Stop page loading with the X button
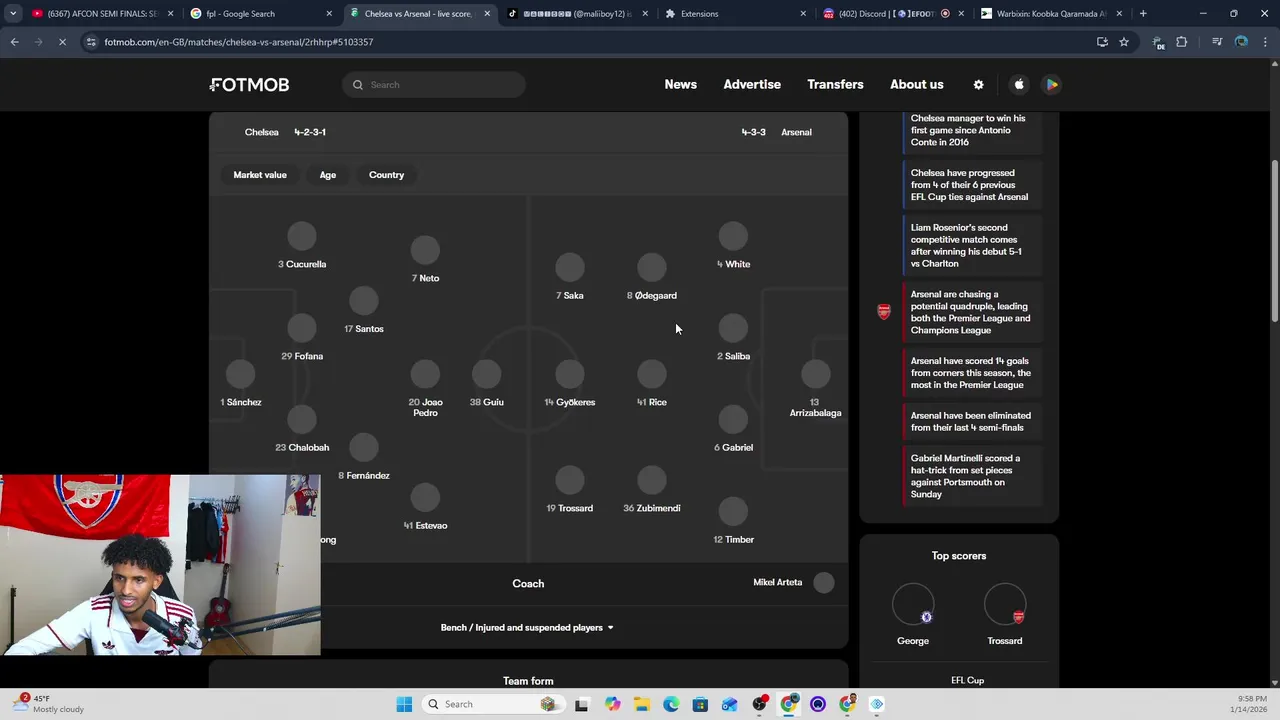This screenshot has height=720, width=1280. coord(63,42)
